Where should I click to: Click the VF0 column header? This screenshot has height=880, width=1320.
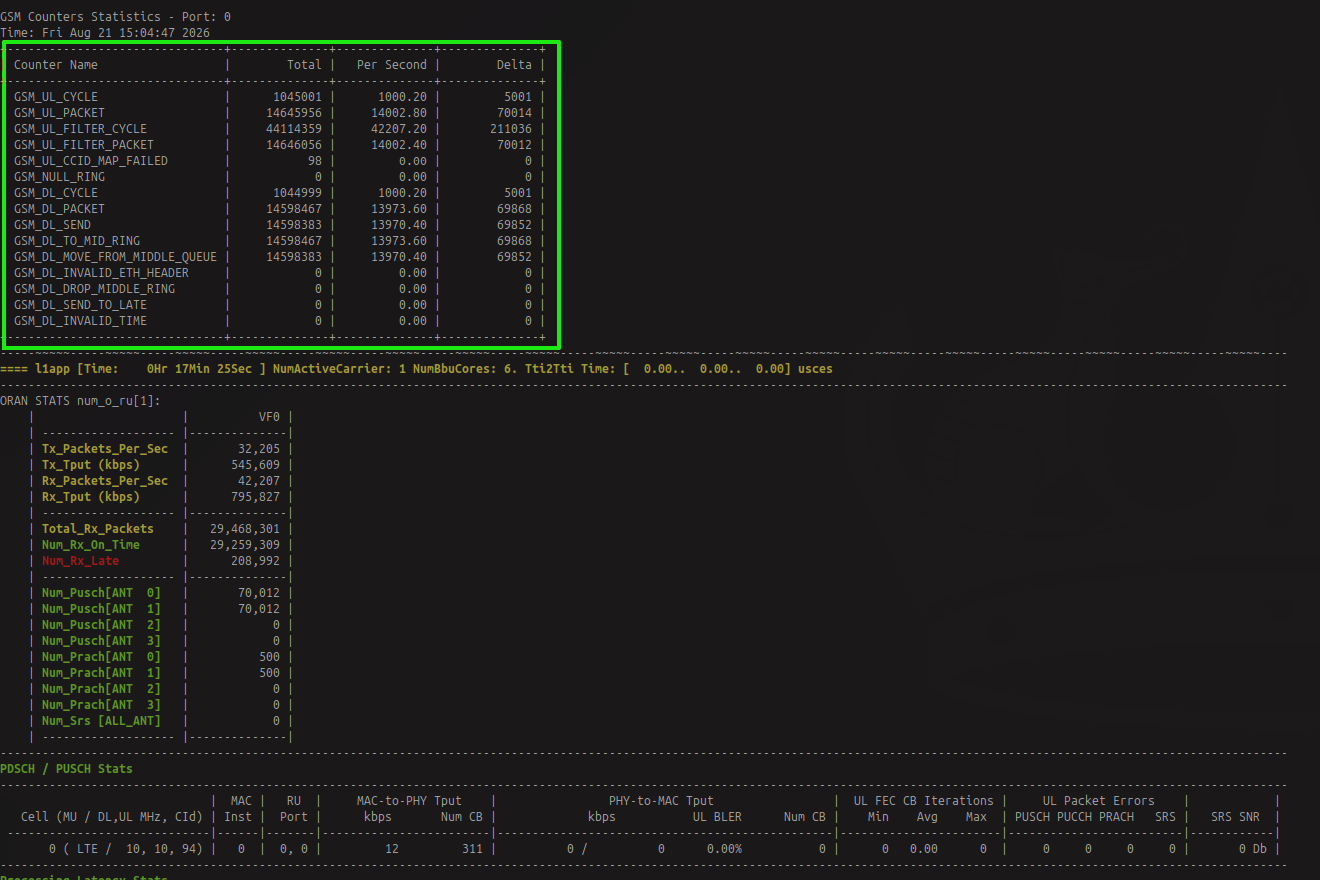point(270,417)
